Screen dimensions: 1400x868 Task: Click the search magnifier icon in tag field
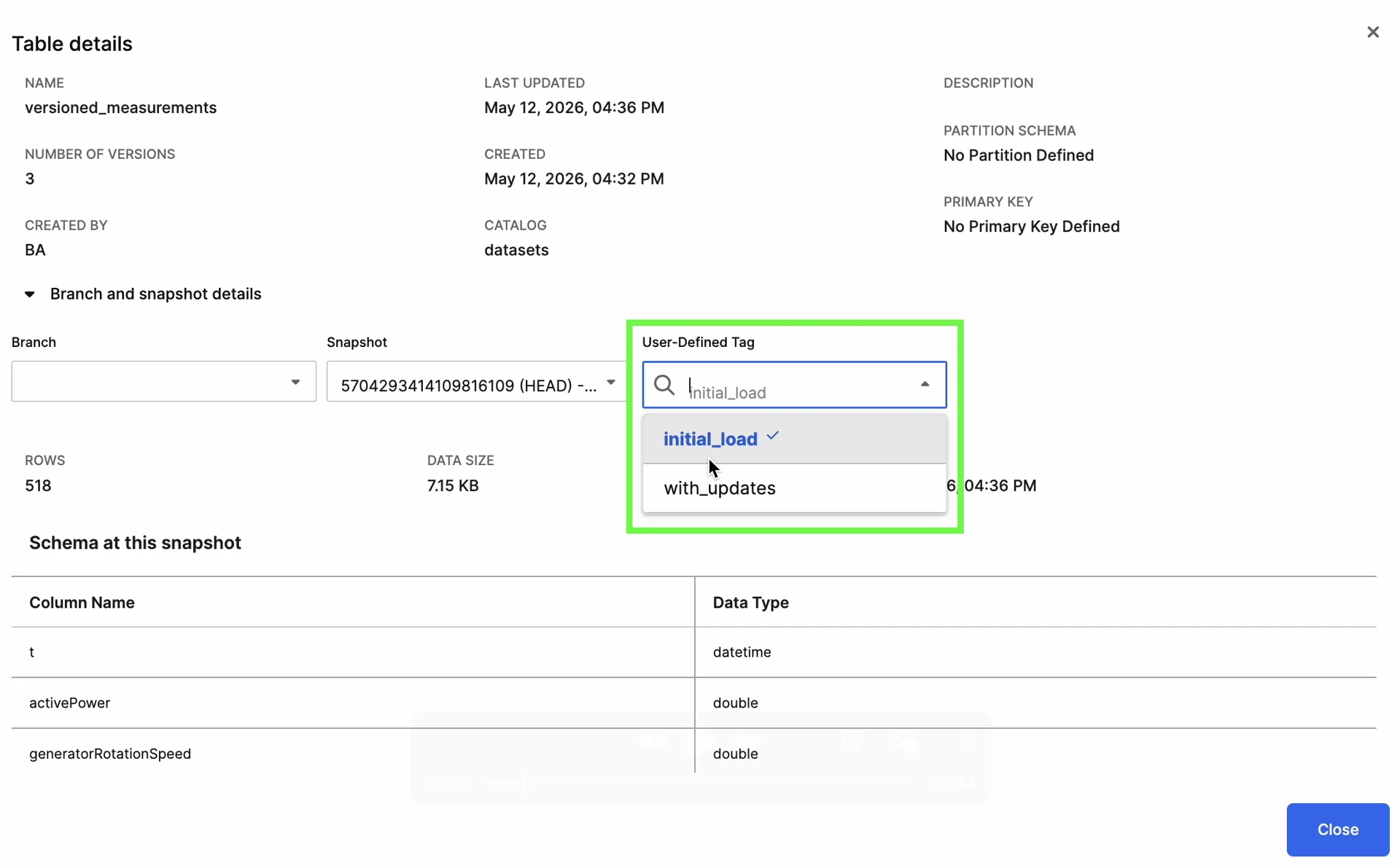point(664,384)
